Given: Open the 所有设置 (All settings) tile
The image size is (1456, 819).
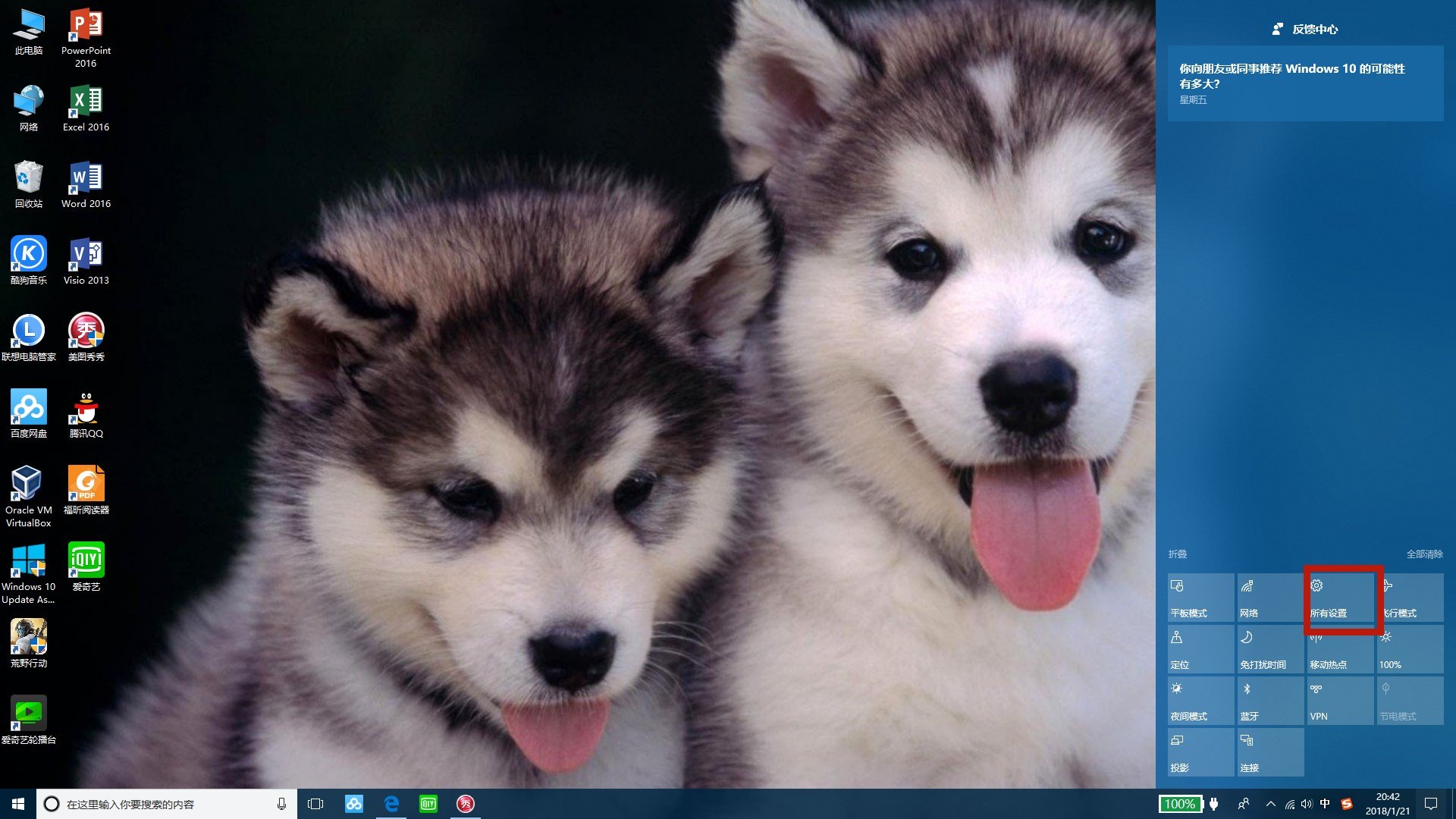Looking at the screenshot, I should click(1340, 598).
